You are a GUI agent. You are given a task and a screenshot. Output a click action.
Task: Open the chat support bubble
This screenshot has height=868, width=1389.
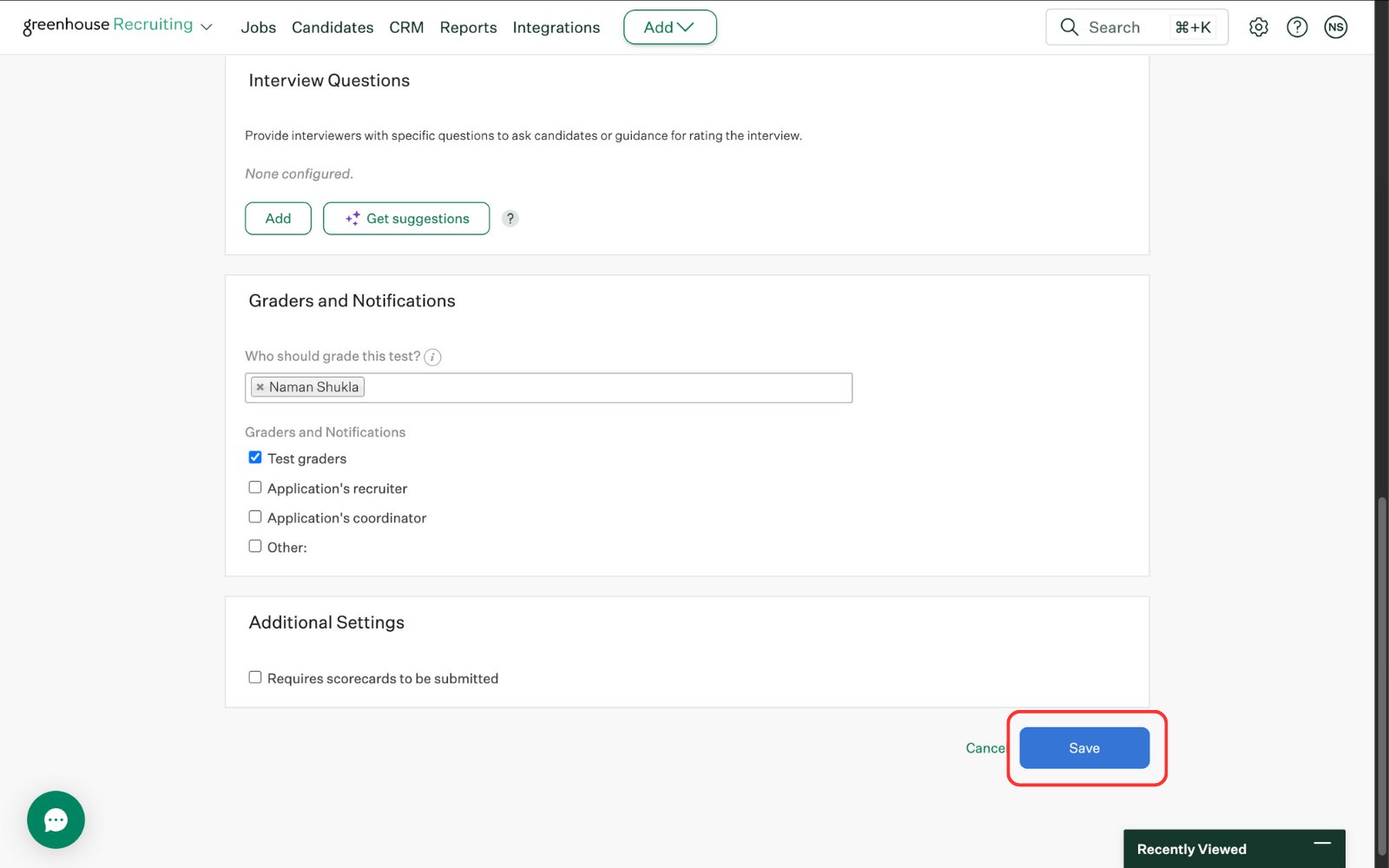56,819
